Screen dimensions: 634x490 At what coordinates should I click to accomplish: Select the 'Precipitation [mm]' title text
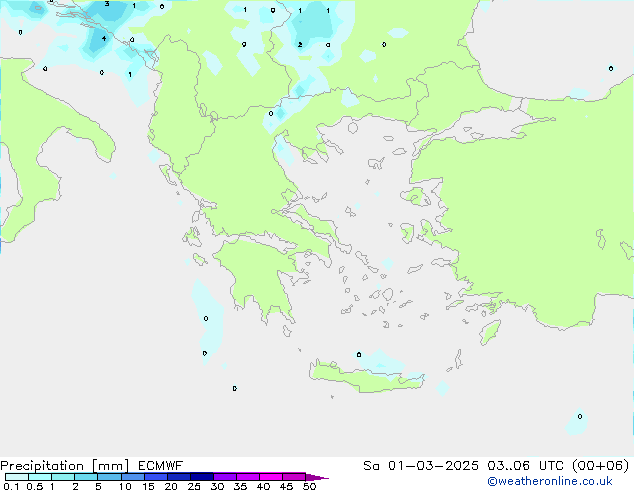(x=65, y=466)
